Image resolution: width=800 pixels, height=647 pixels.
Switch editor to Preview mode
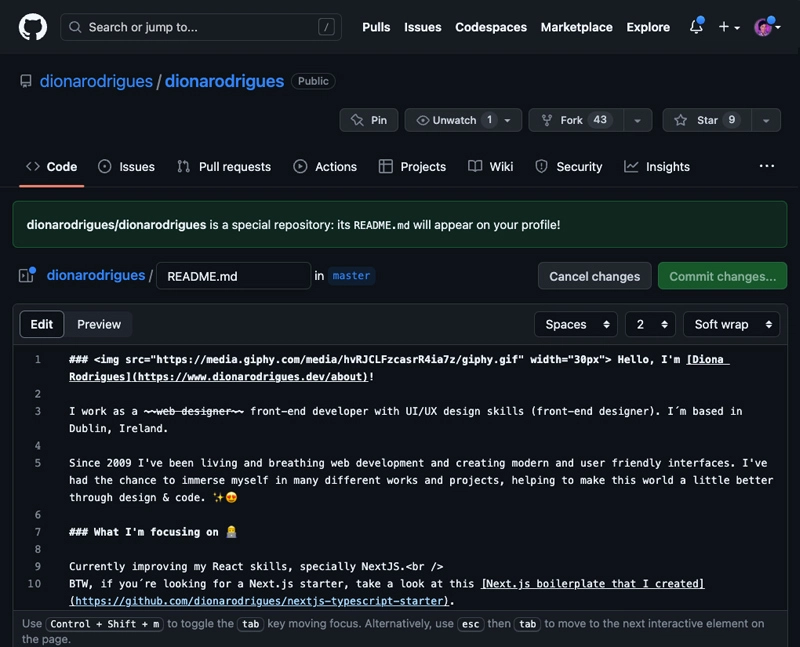pos(99,324)
